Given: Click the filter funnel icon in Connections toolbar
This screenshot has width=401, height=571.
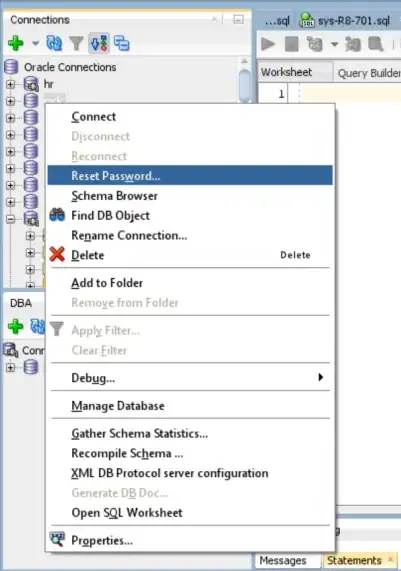Looking at the screenshot, I should [x=76, y=43].
